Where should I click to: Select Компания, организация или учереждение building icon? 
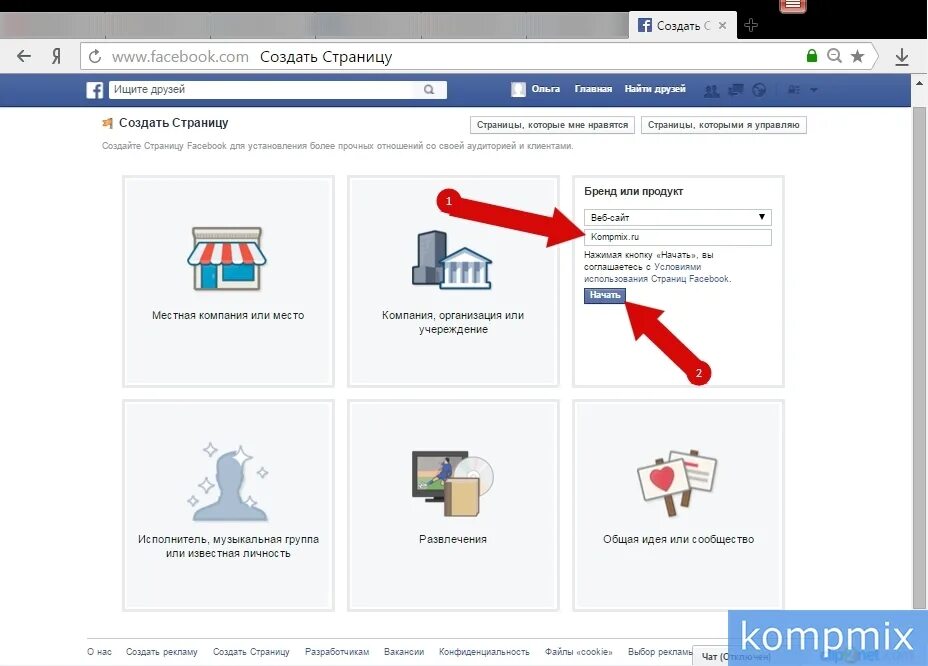452,260
